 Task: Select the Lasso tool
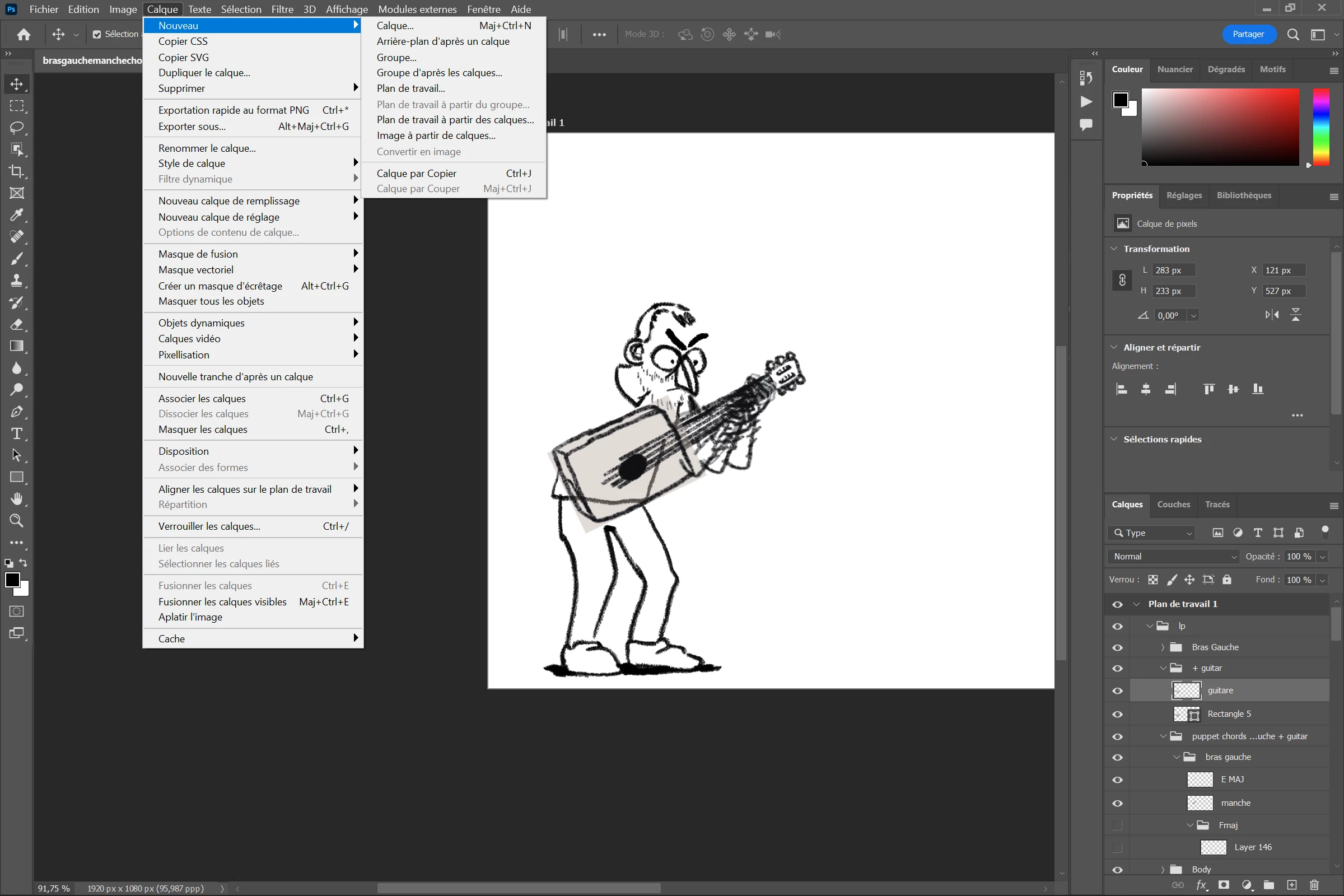pyautogui.click(x=17, y=128)
